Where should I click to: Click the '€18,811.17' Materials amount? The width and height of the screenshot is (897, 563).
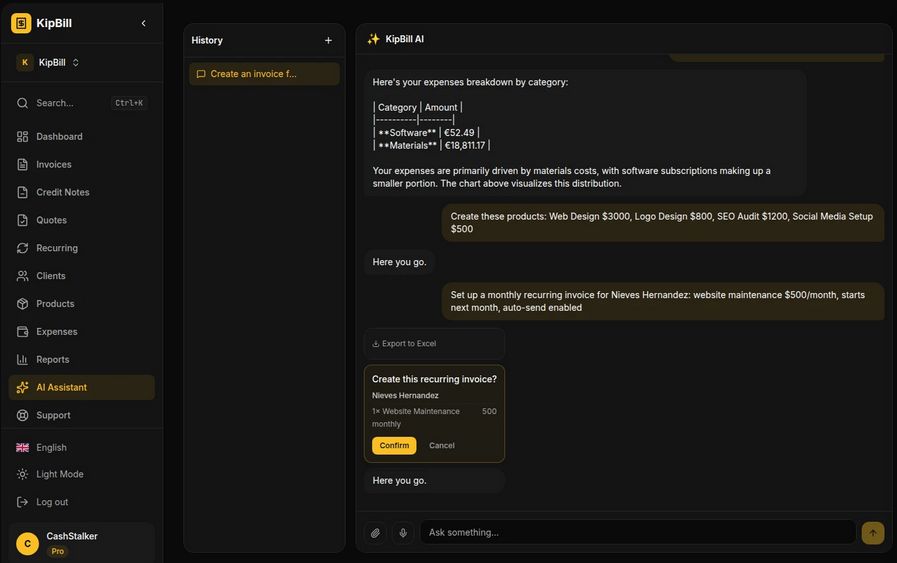[x=465, y=145]
